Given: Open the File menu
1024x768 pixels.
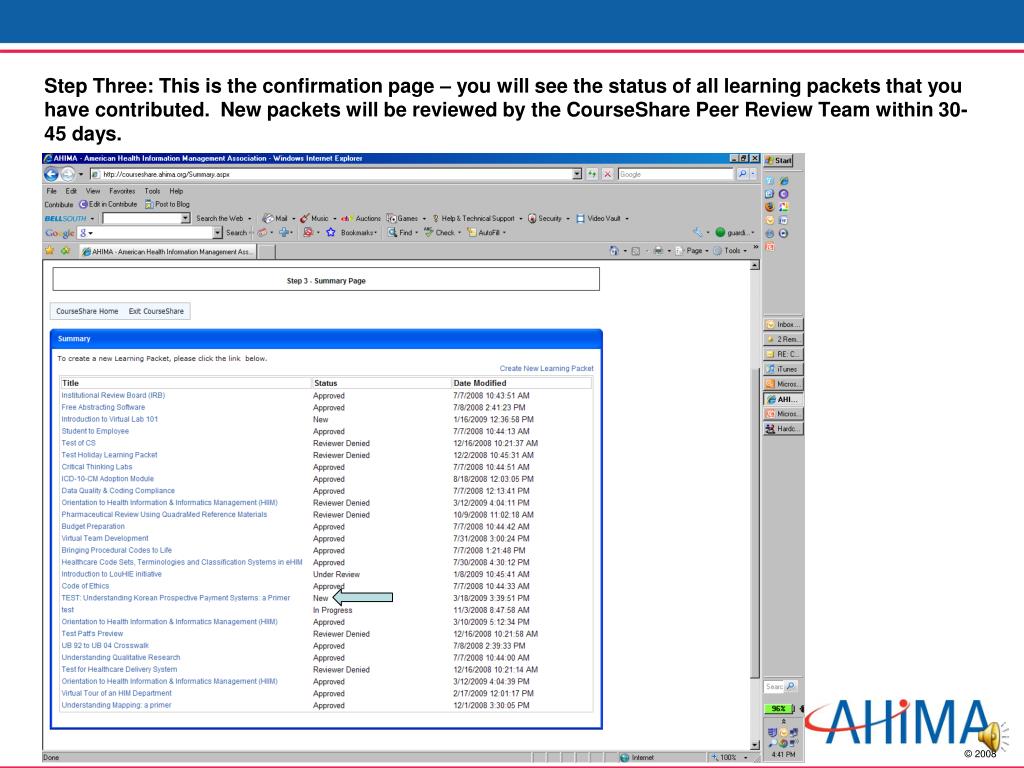Looking at the screenshot, I should 52,191.
